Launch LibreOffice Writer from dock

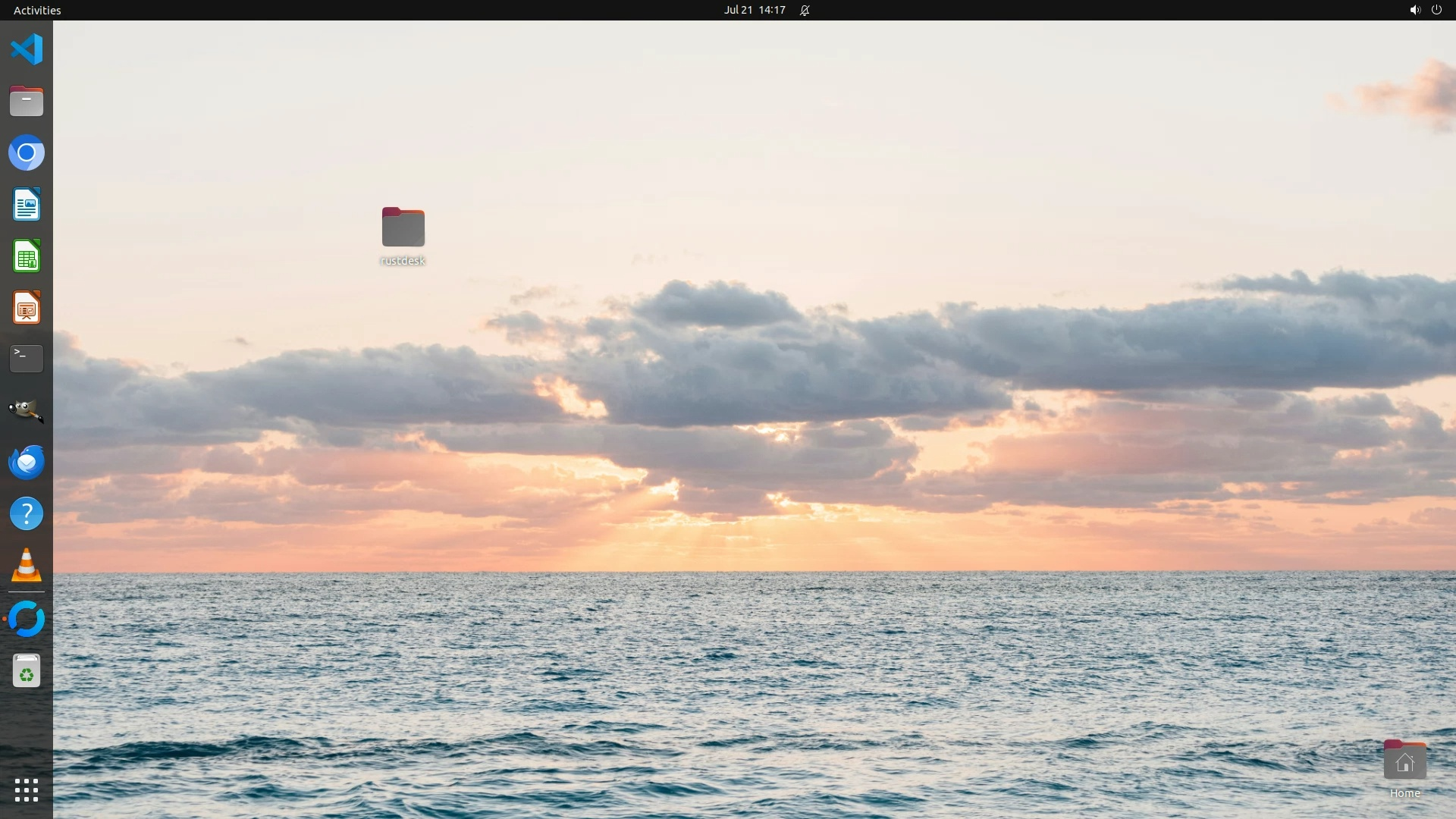pyautogui.click(x=27, y=205)
